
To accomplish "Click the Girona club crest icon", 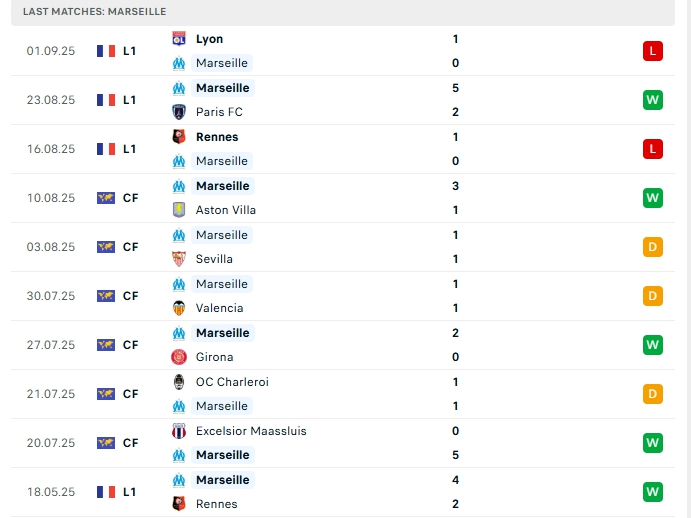I will pyautogui.click(x=179, y=357).
